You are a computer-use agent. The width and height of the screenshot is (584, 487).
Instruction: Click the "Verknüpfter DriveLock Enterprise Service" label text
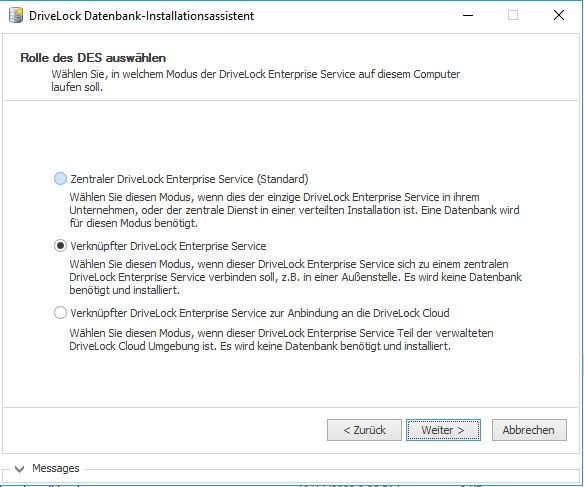click(168, 246)
